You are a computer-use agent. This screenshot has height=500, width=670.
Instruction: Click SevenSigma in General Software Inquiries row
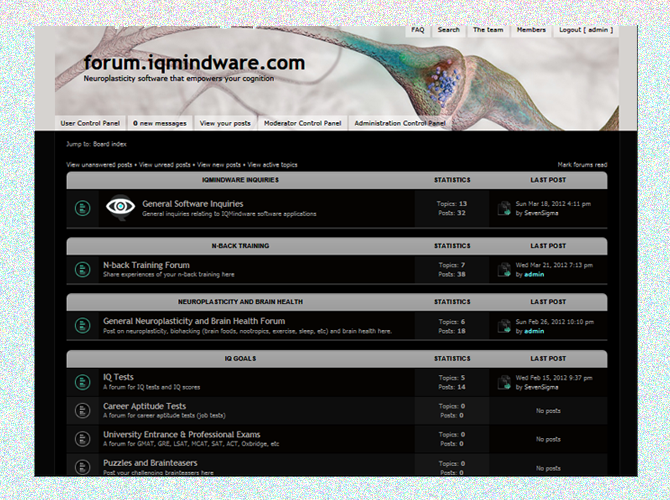click(541, 213)
